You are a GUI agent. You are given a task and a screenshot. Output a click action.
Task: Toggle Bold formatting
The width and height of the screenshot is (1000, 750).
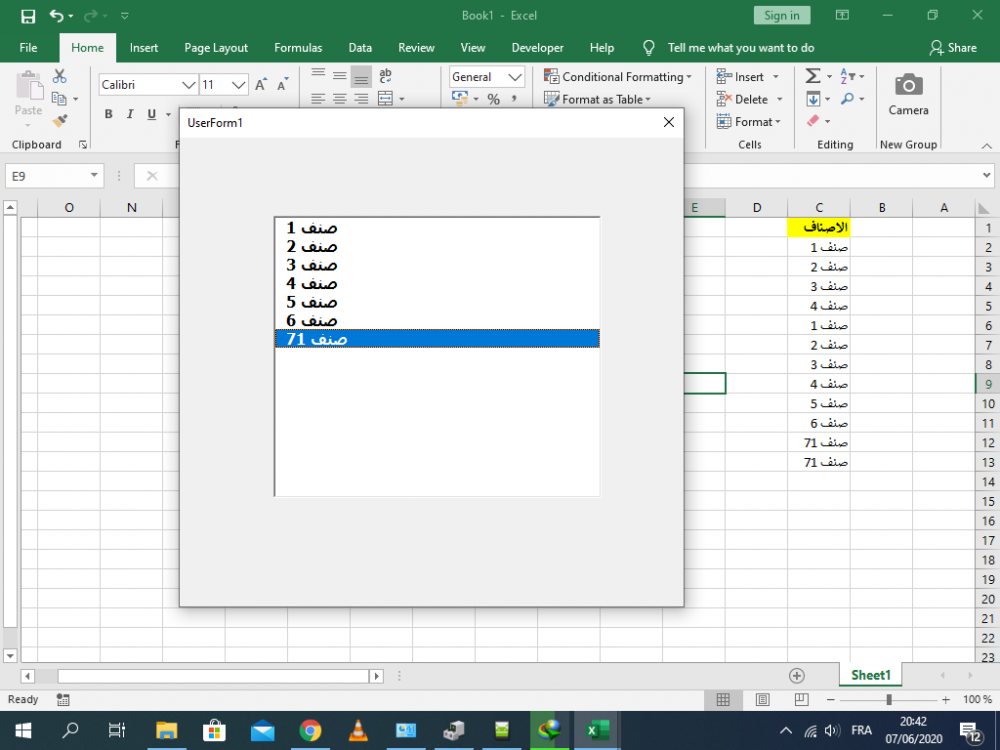109,114
